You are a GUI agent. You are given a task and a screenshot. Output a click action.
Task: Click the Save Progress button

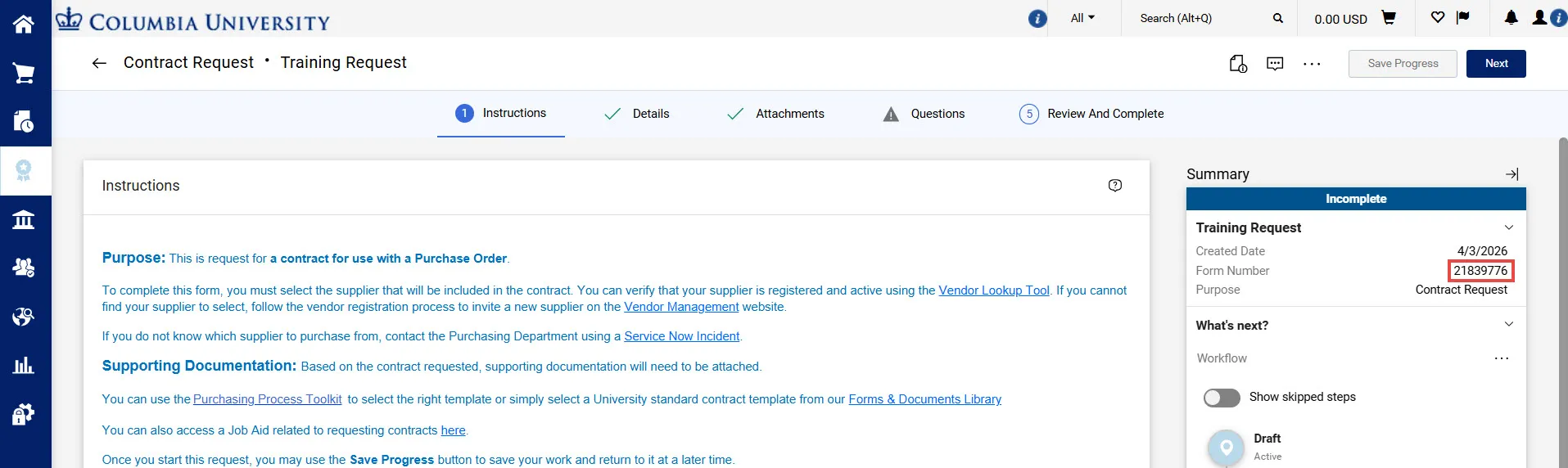1403,64
